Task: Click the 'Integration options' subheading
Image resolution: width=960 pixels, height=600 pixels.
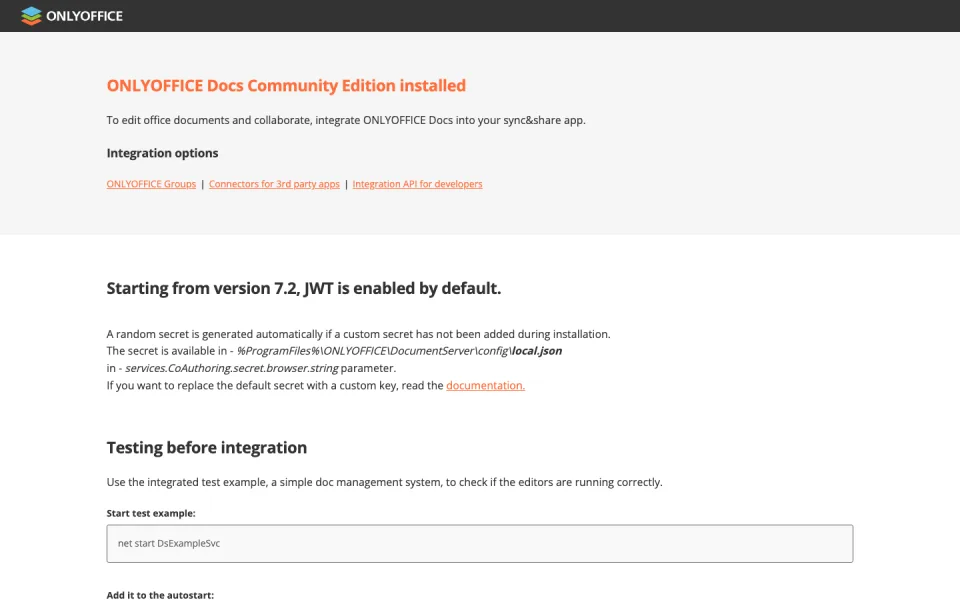Action: 162,153
